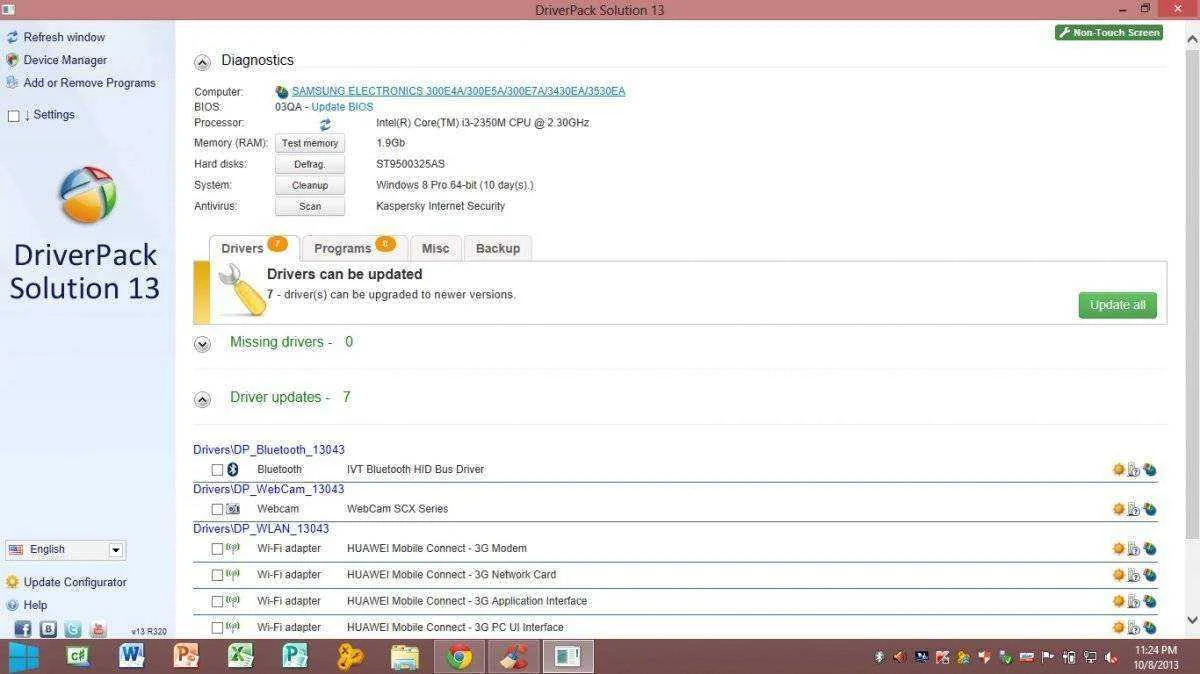Open the Twitter icon in sidebar
The image size is (1200, 674).
tap(73, 629)
